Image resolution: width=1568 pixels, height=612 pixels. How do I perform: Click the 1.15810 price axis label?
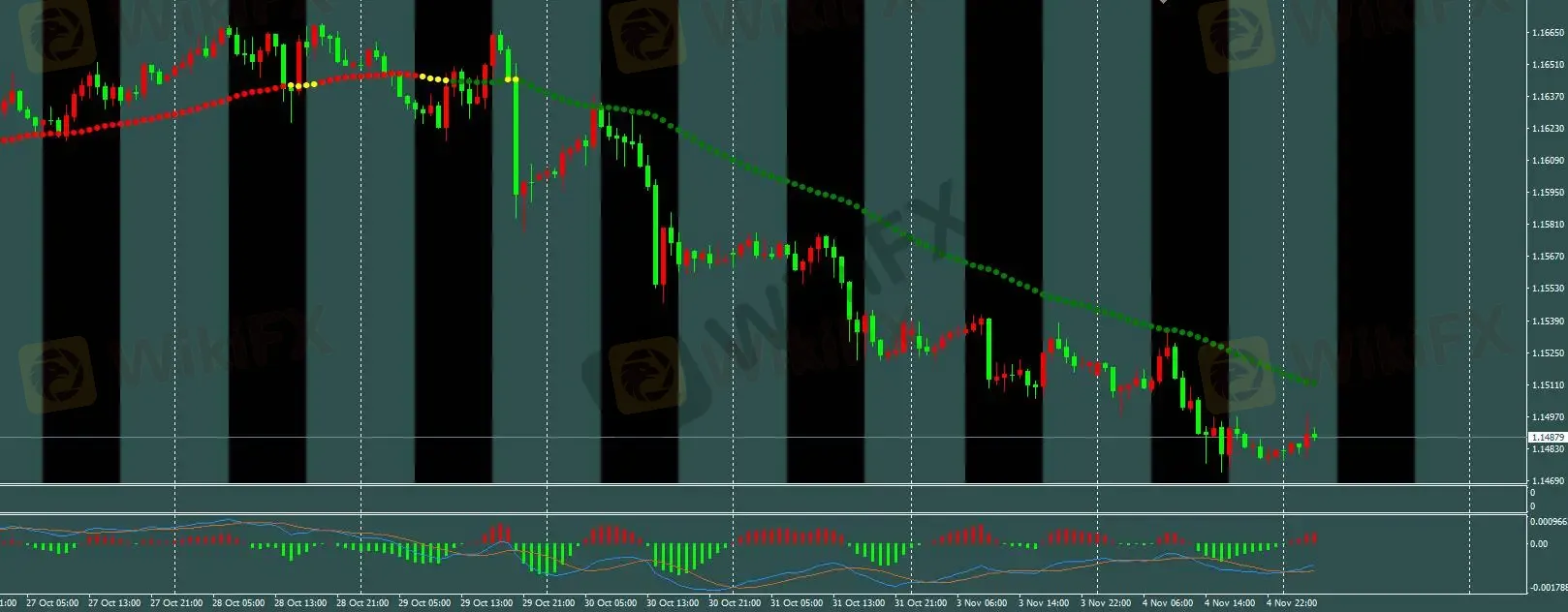point(1547,225)
